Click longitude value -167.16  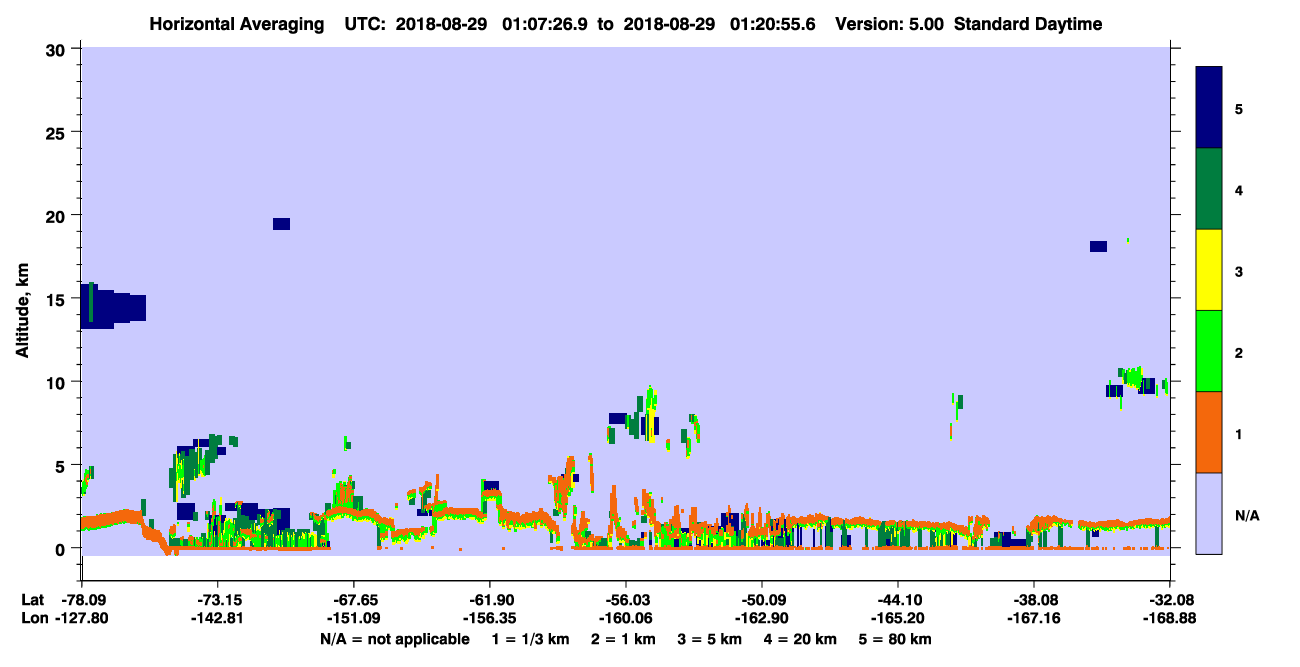1033,619
